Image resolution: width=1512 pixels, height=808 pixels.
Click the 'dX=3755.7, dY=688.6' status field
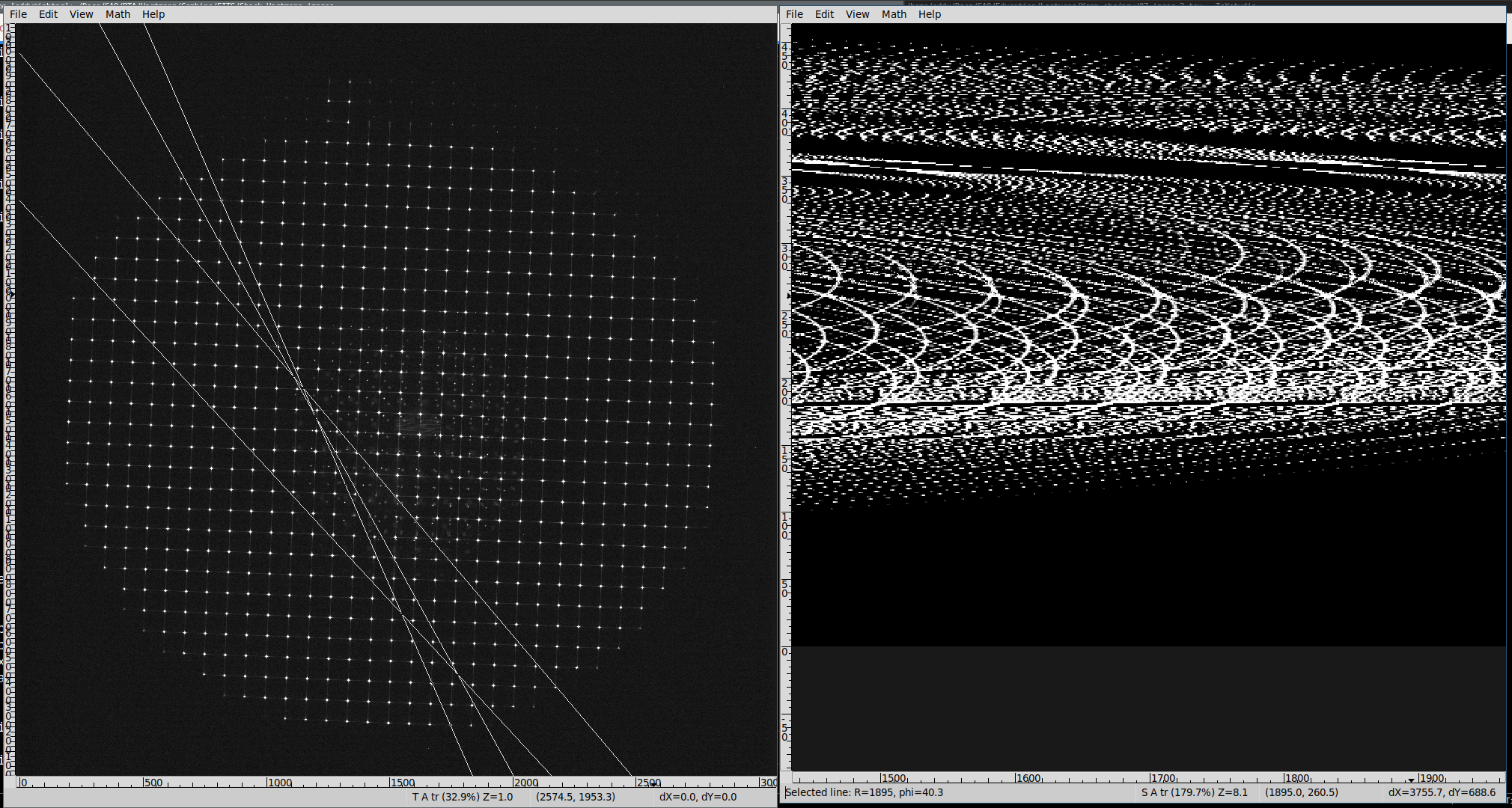pyautogui.click(x=1441, y=792)
